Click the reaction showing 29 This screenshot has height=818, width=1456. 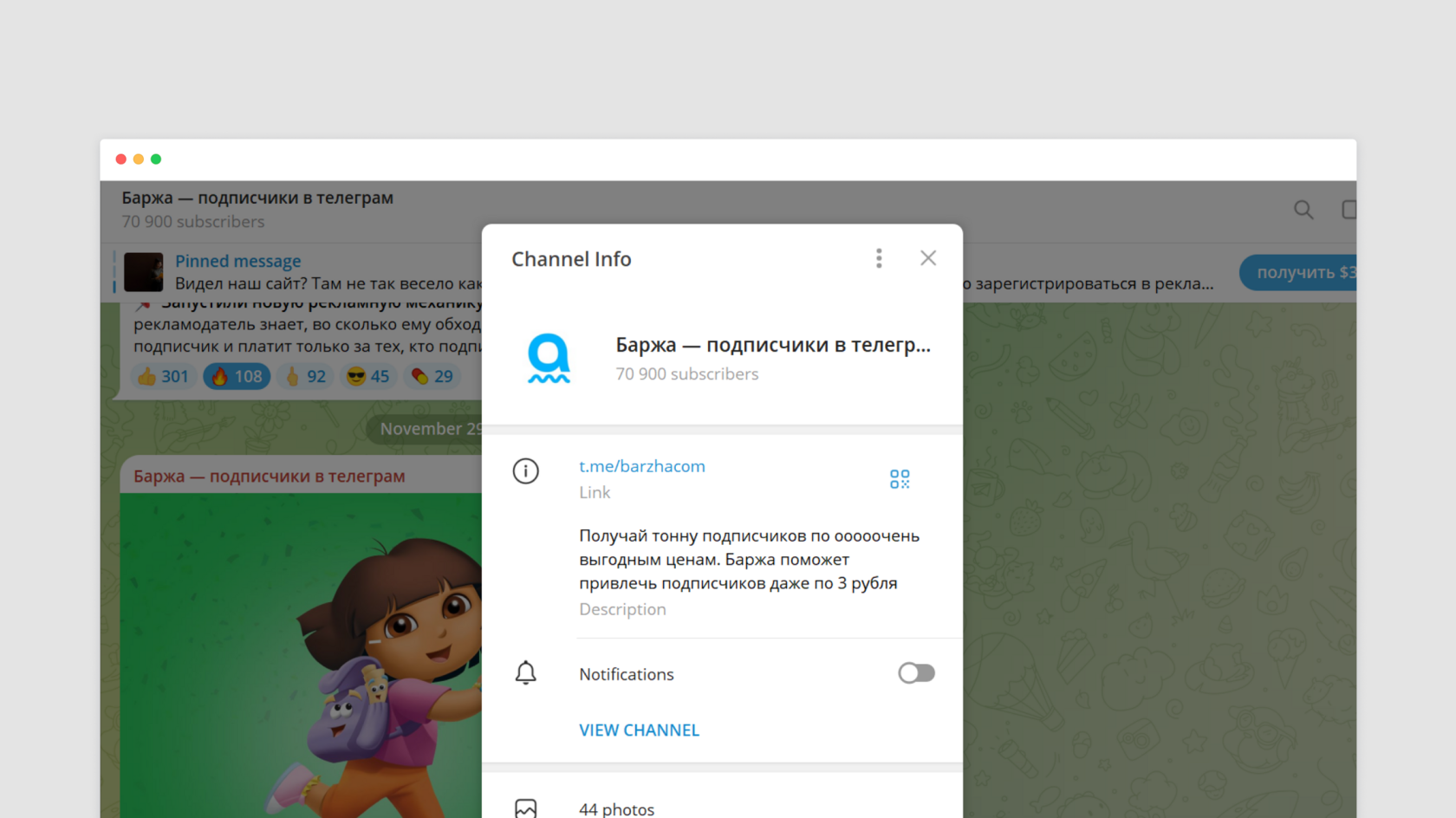click(432, 376)
